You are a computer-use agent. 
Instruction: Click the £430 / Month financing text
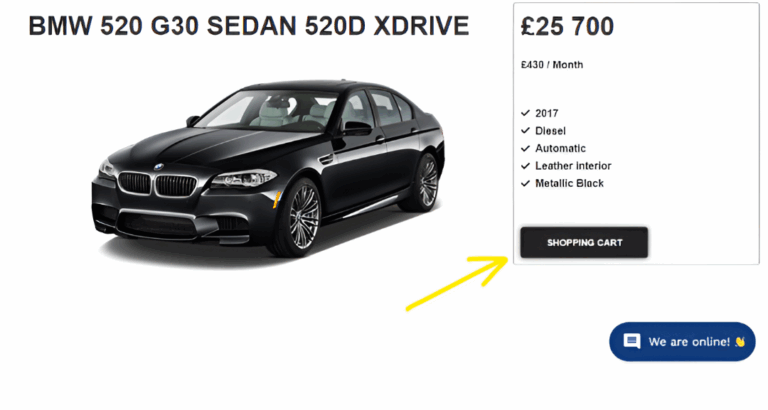click(552, 65)
